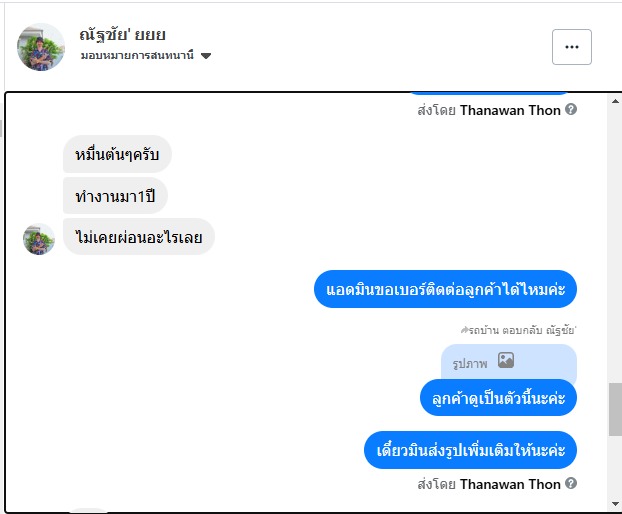Click the reply arrow icon before รถบ้าน ตอบกลับ
This screenshot has width=622, height=514.
[465, 330]
